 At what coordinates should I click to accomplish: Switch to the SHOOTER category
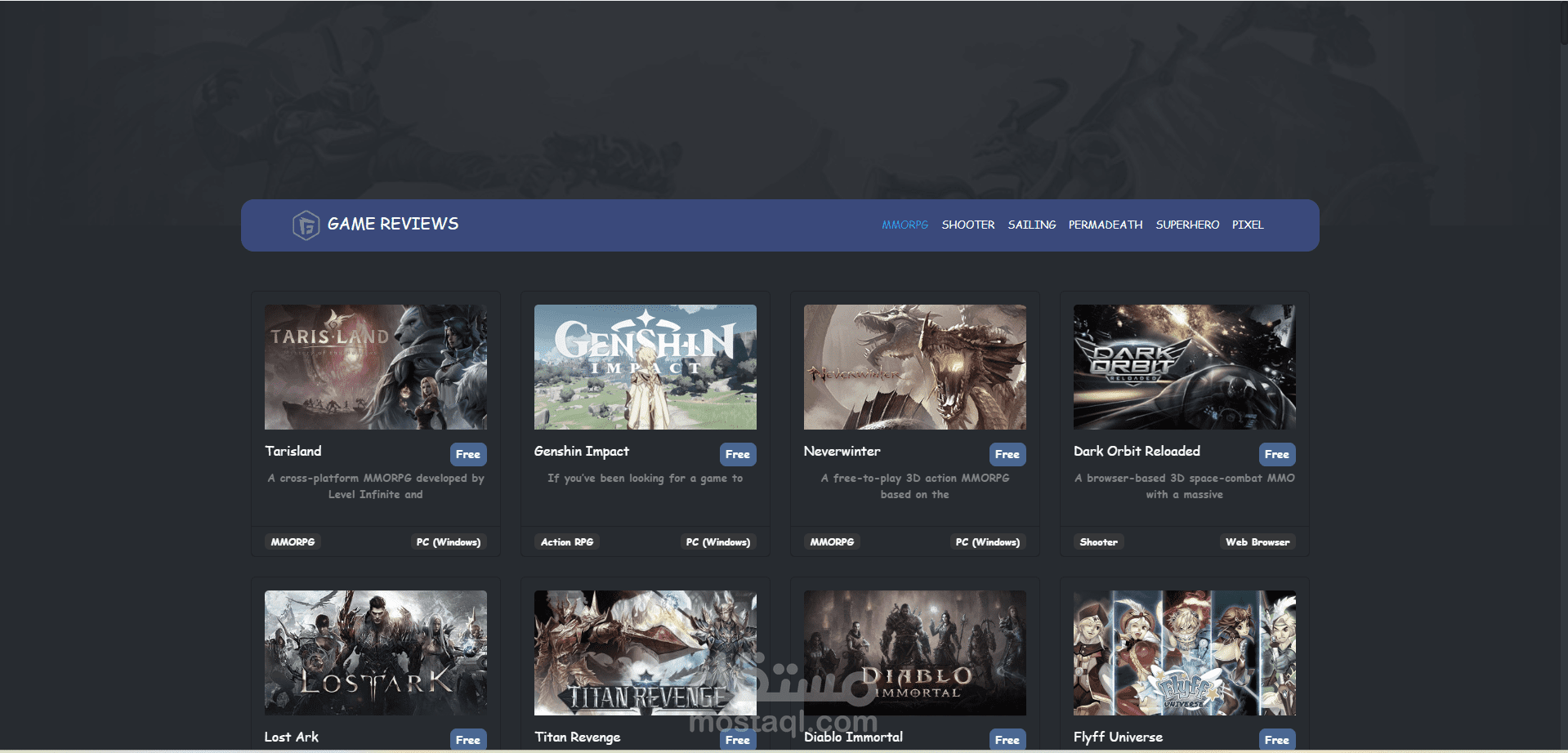pyautogui.click(x=968, y=225)
